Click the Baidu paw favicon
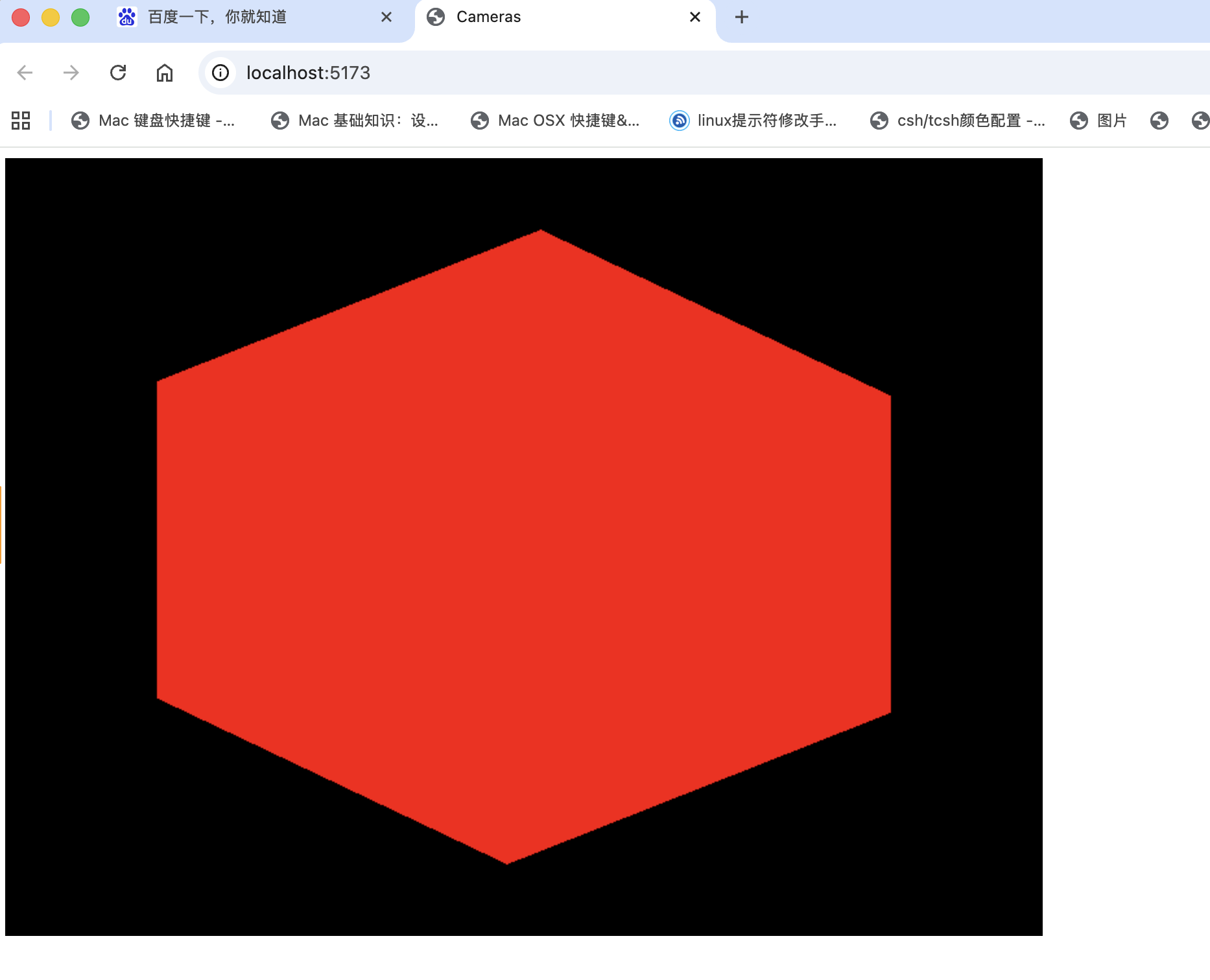The height and width of the screenshot is (980, 1210). pos(126,17)
